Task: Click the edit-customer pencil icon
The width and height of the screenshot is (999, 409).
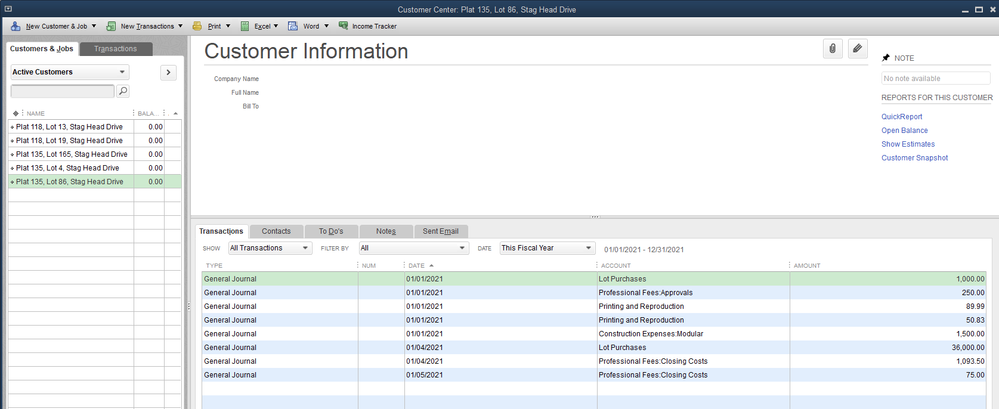Action: (x=858, y=49)
